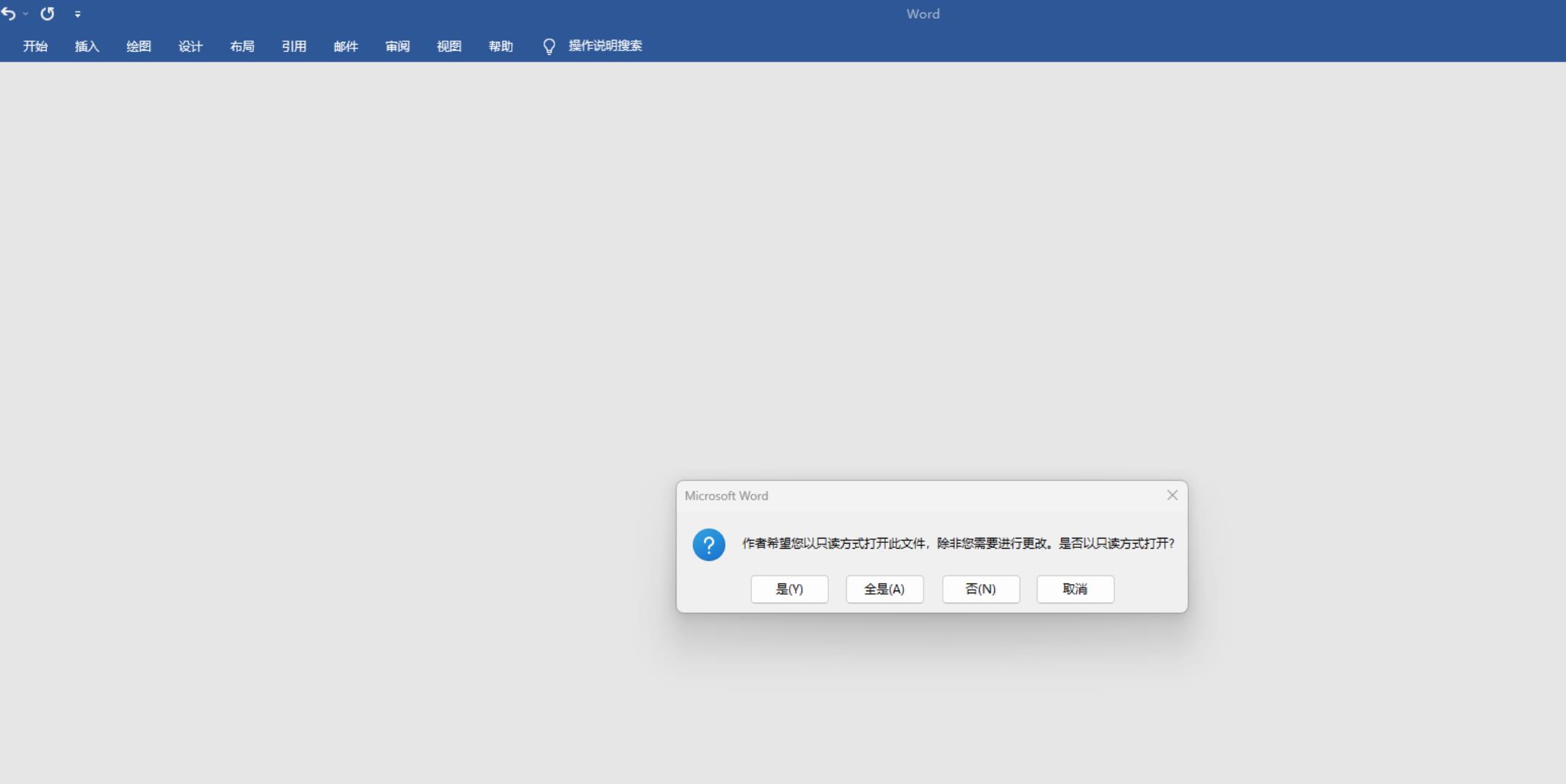Expand Customize Quick Access Toolbar dropdown
The height and width of the screenshot is (784, 1566).
tap(78, 14)
